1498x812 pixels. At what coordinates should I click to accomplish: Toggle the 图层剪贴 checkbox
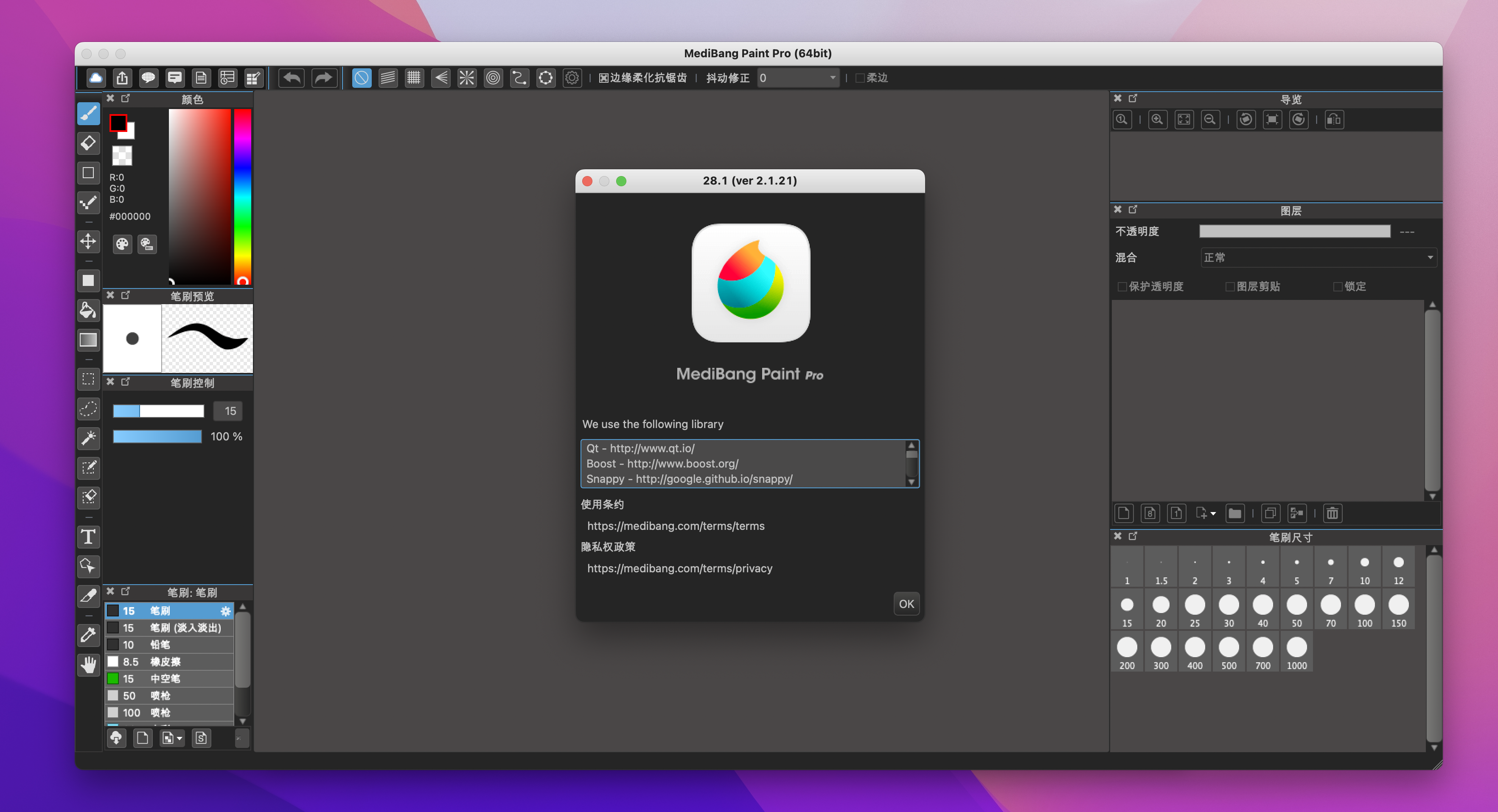1230,286
